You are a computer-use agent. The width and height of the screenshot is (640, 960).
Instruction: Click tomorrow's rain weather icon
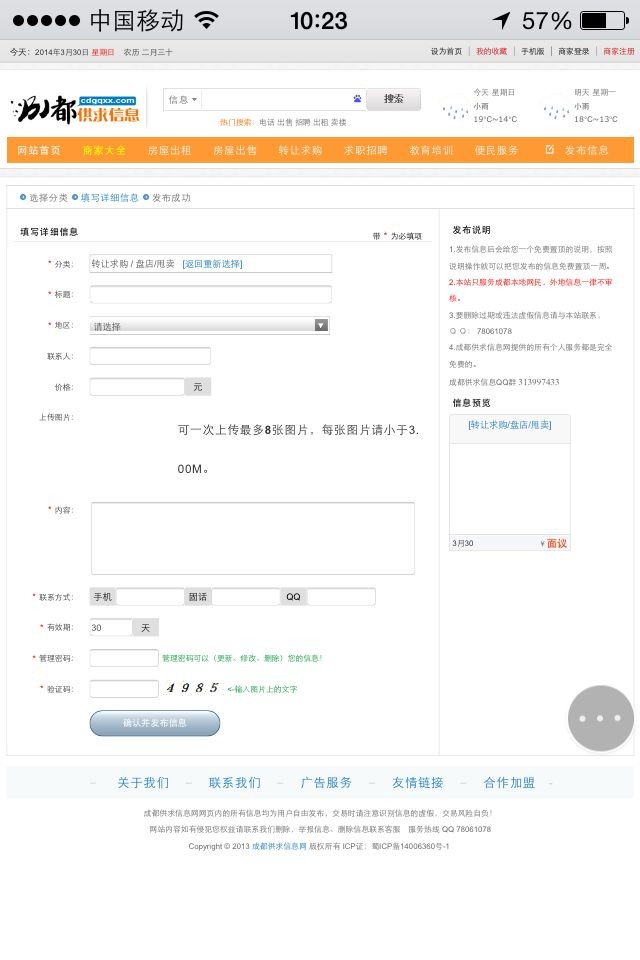[556, 108]
